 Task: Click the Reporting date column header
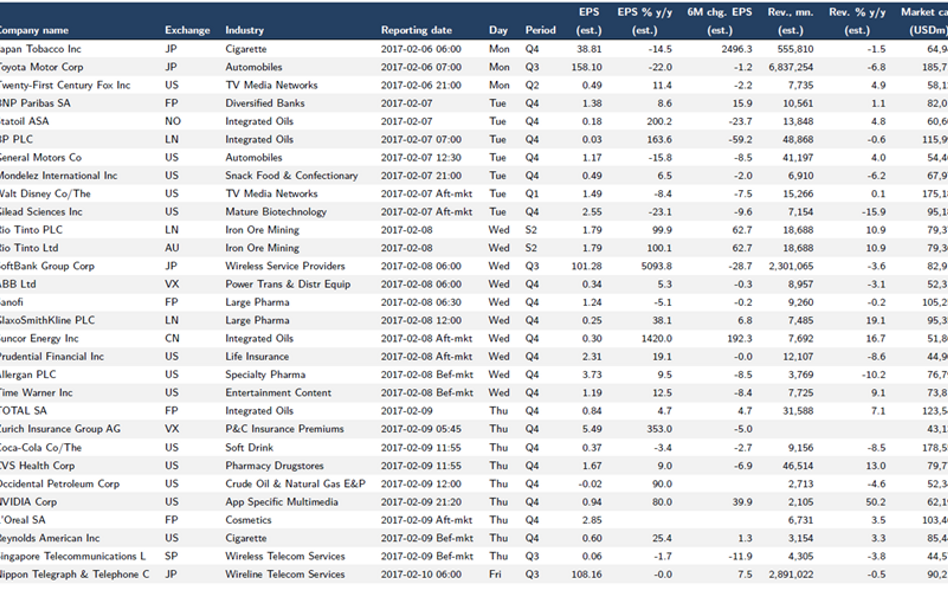[416, 30]
